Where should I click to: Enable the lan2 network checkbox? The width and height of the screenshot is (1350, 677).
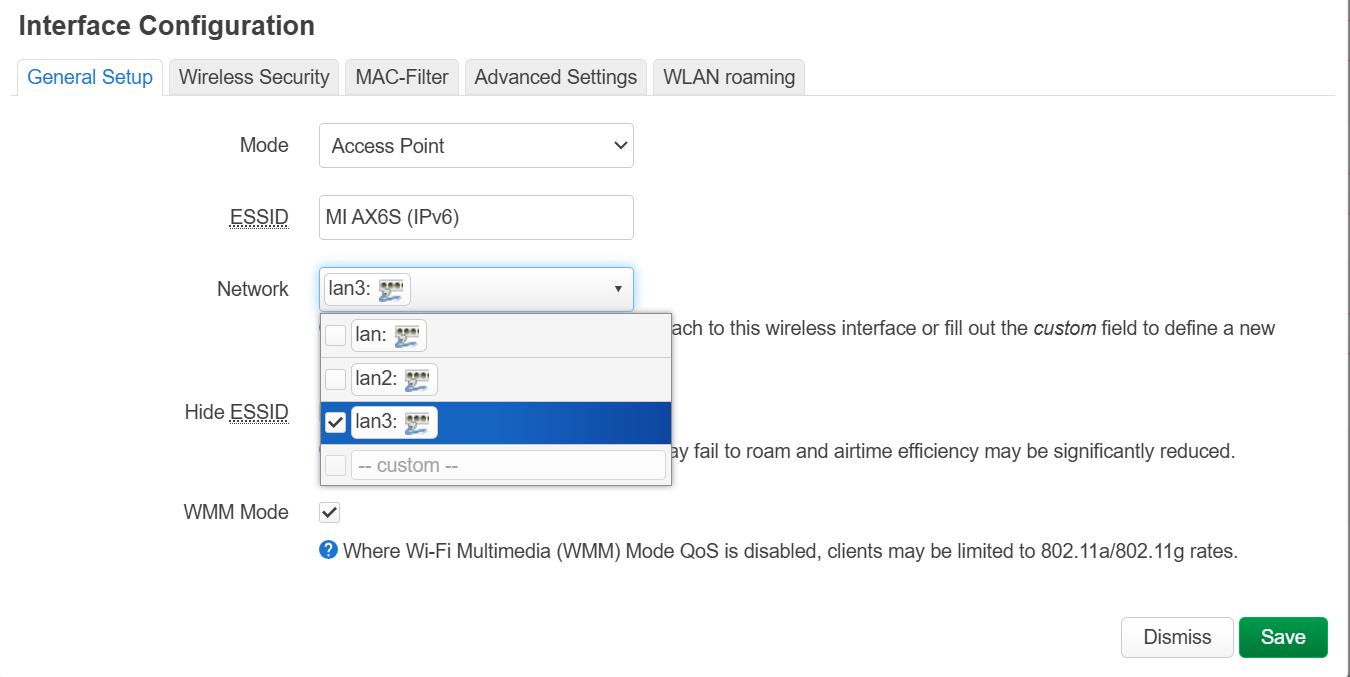(x=336, y=380)
